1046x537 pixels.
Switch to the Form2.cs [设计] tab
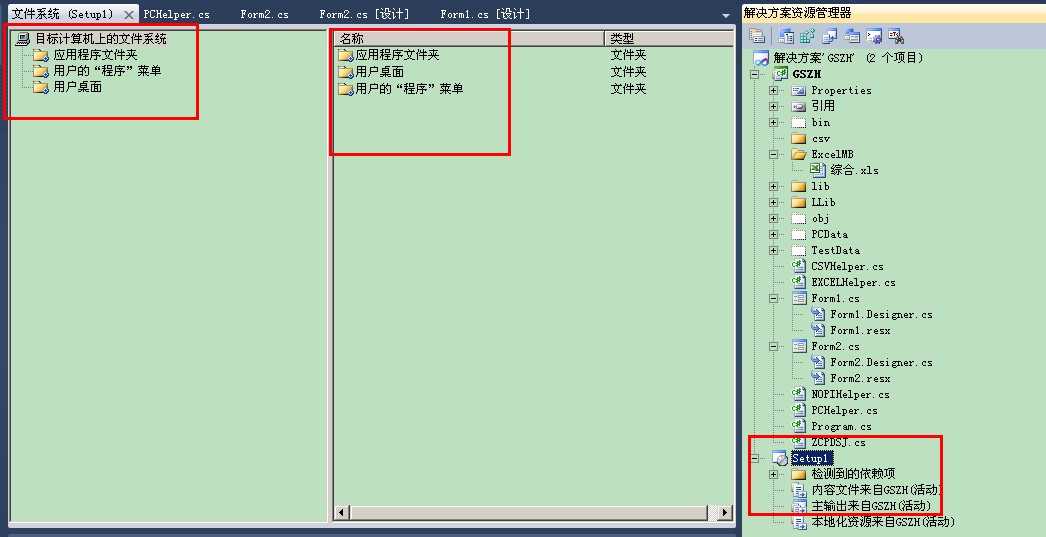click(364, 14)
